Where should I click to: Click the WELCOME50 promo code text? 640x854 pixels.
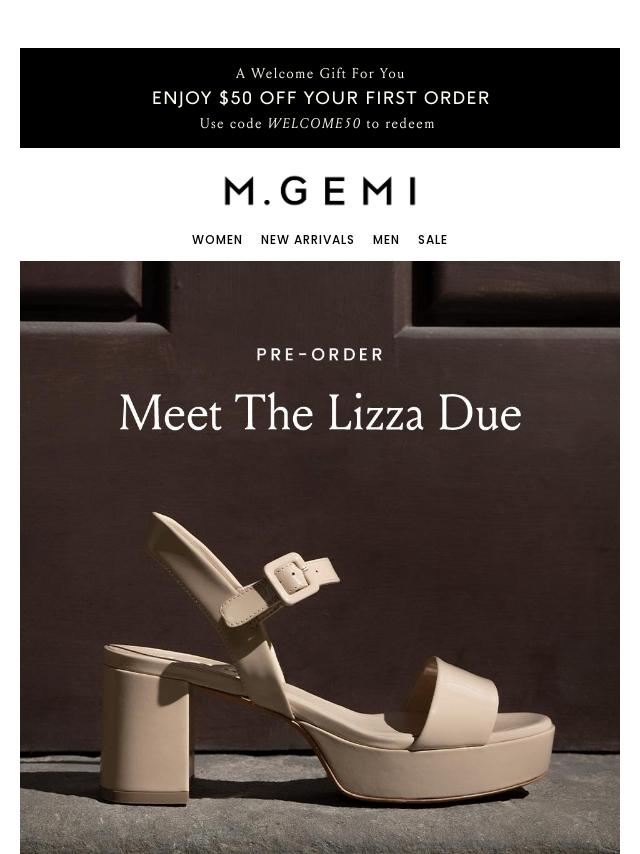(314, 124)
